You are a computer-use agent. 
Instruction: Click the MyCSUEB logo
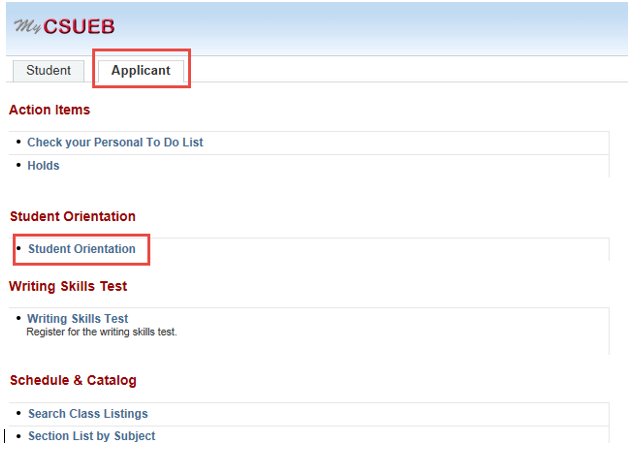pyautogui.click(x=65, y=27)
